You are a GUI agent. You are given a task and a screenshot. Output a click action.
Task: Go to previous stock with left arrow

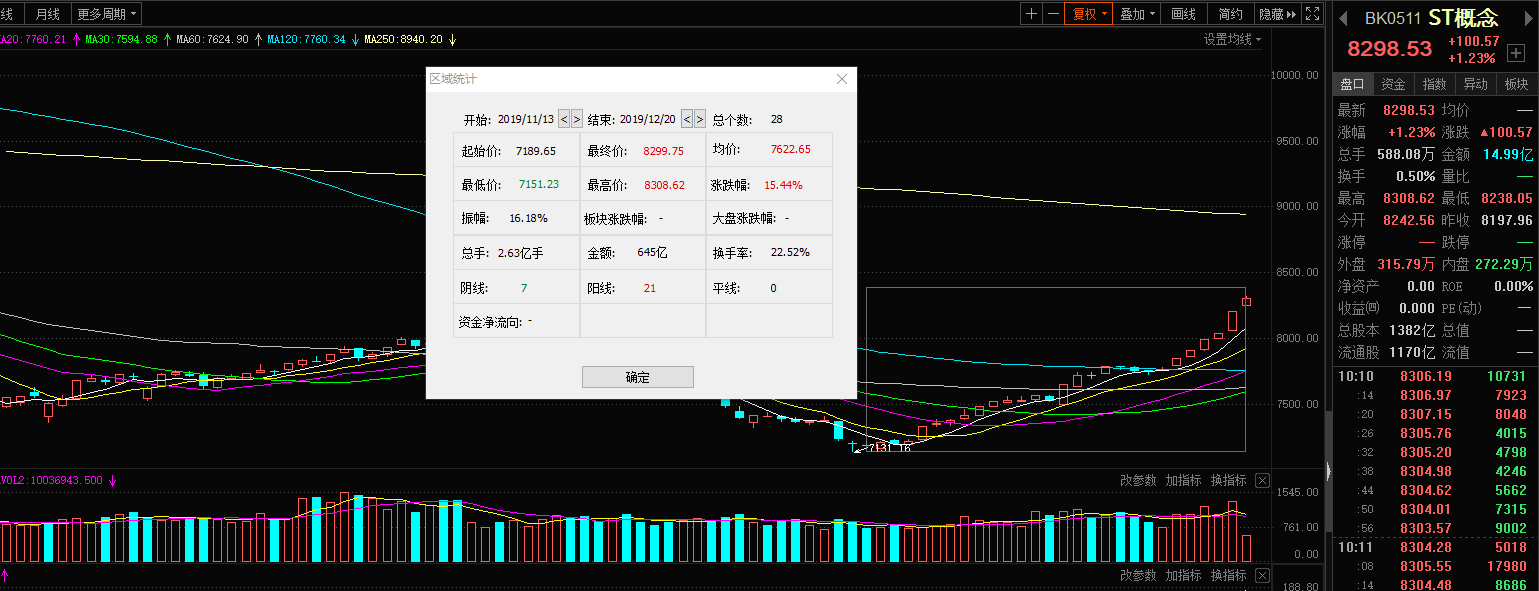(1343, 18)
